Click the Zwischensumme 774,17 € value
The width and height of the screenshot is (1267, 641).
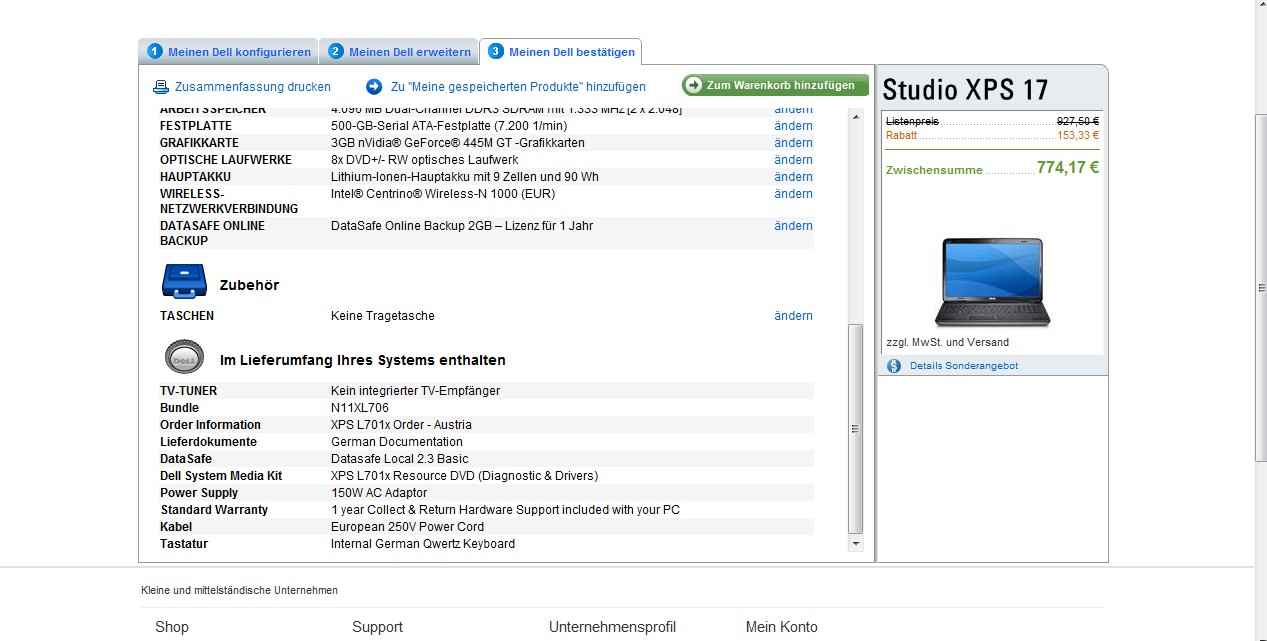pyautogui.click(x=1068, y=168)
